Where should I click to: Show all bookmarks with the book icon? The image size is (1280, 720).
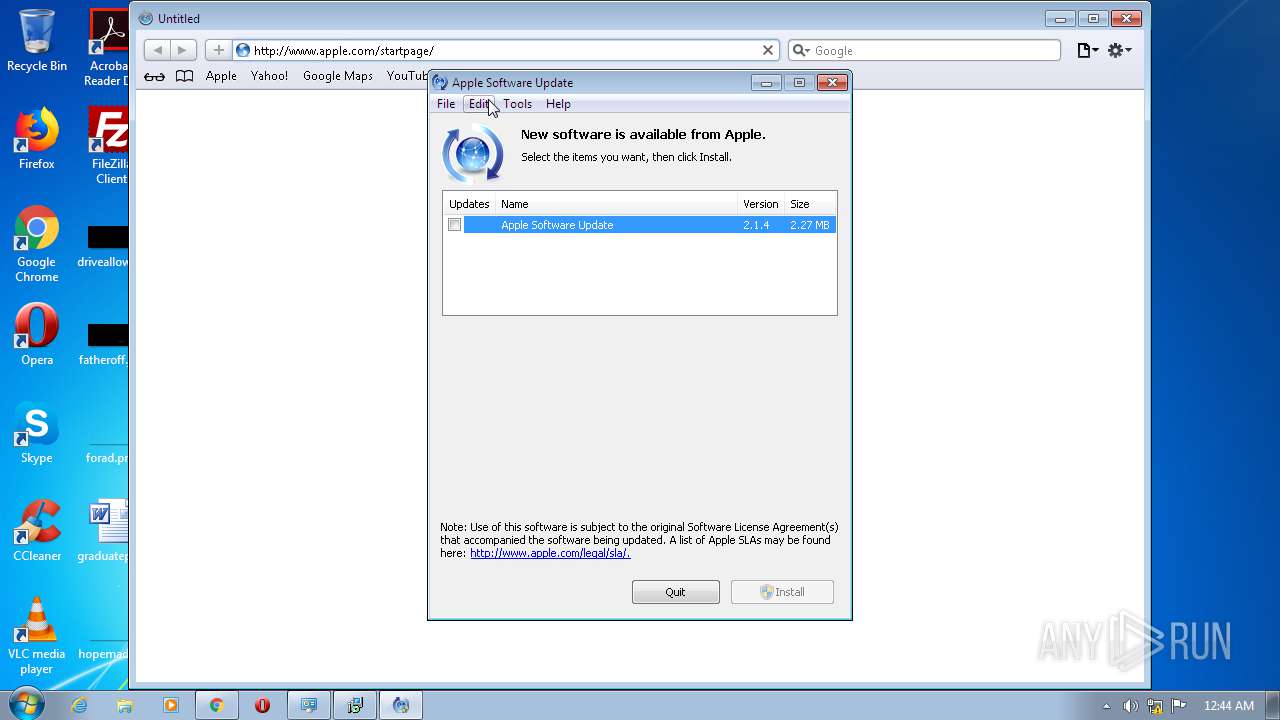coord(184,76)
